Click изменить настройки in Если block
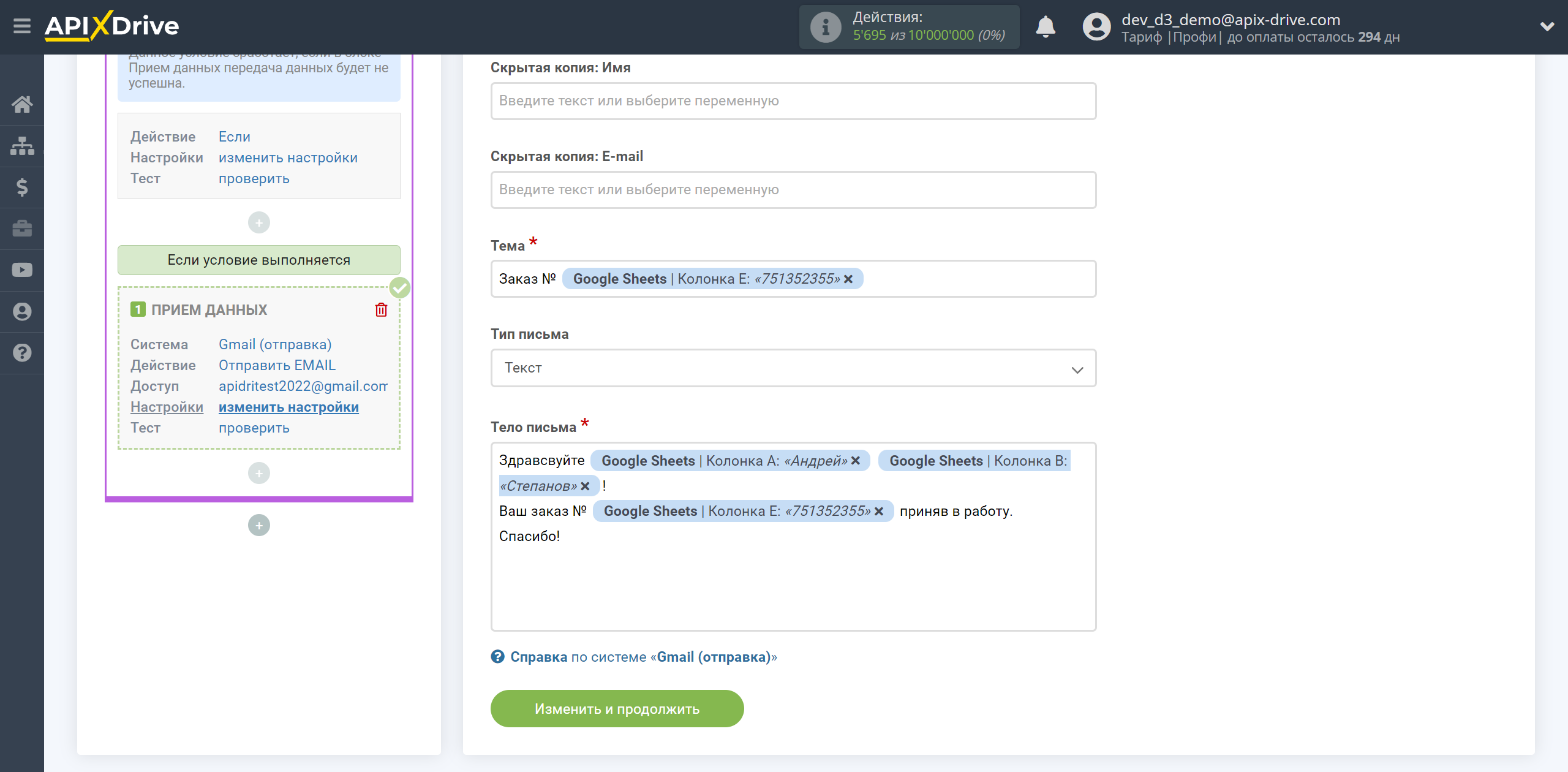1568x772 pixels. point(288,157)
